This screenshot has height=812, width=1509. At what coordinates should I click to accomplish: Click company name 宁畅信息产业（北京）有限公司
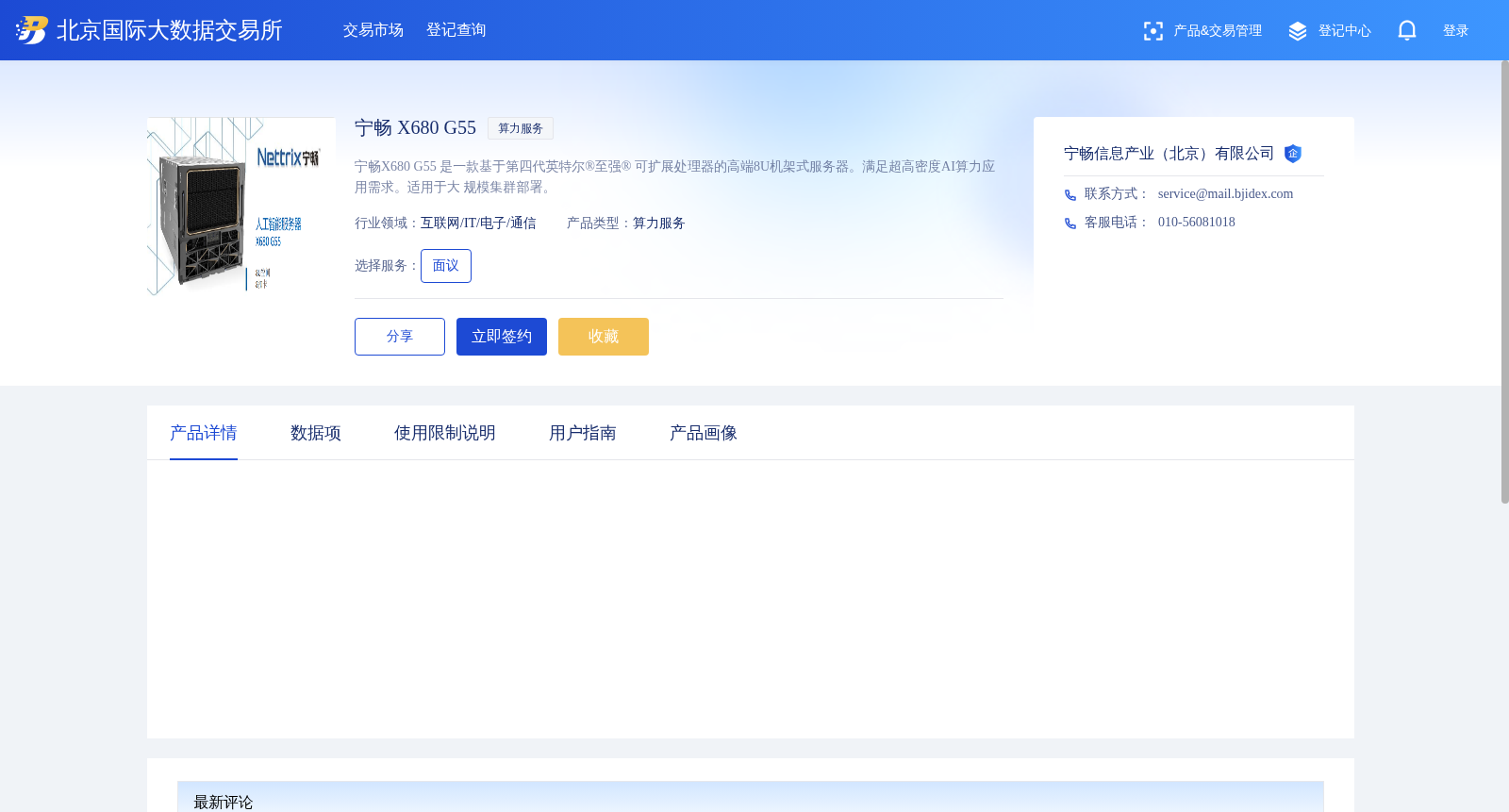[x=1169, y=154]
